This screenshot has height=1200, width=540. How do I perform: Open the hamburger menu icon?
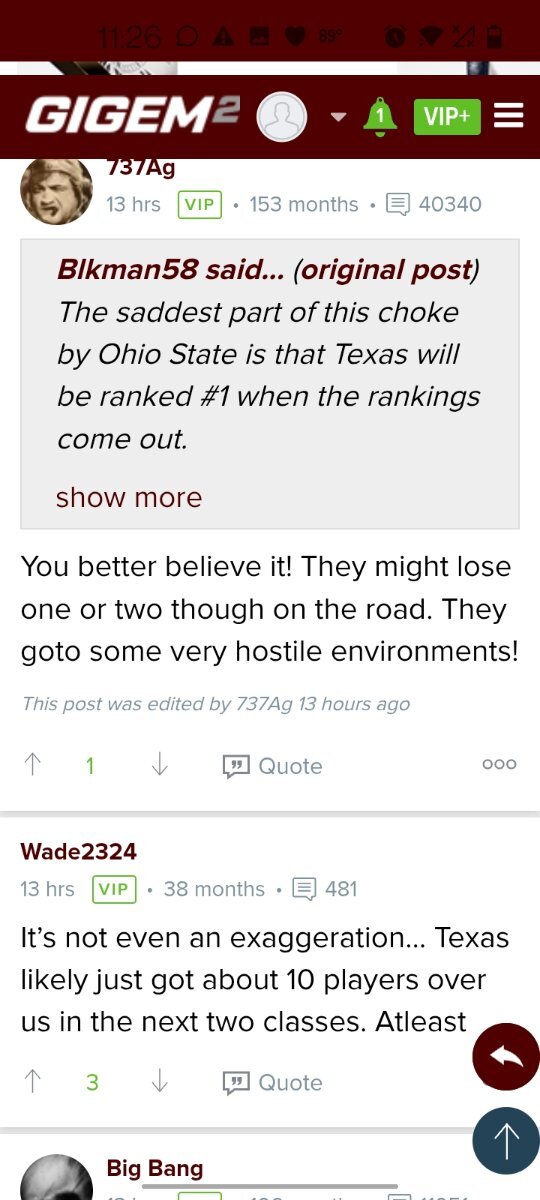click(x=509, y=116)
